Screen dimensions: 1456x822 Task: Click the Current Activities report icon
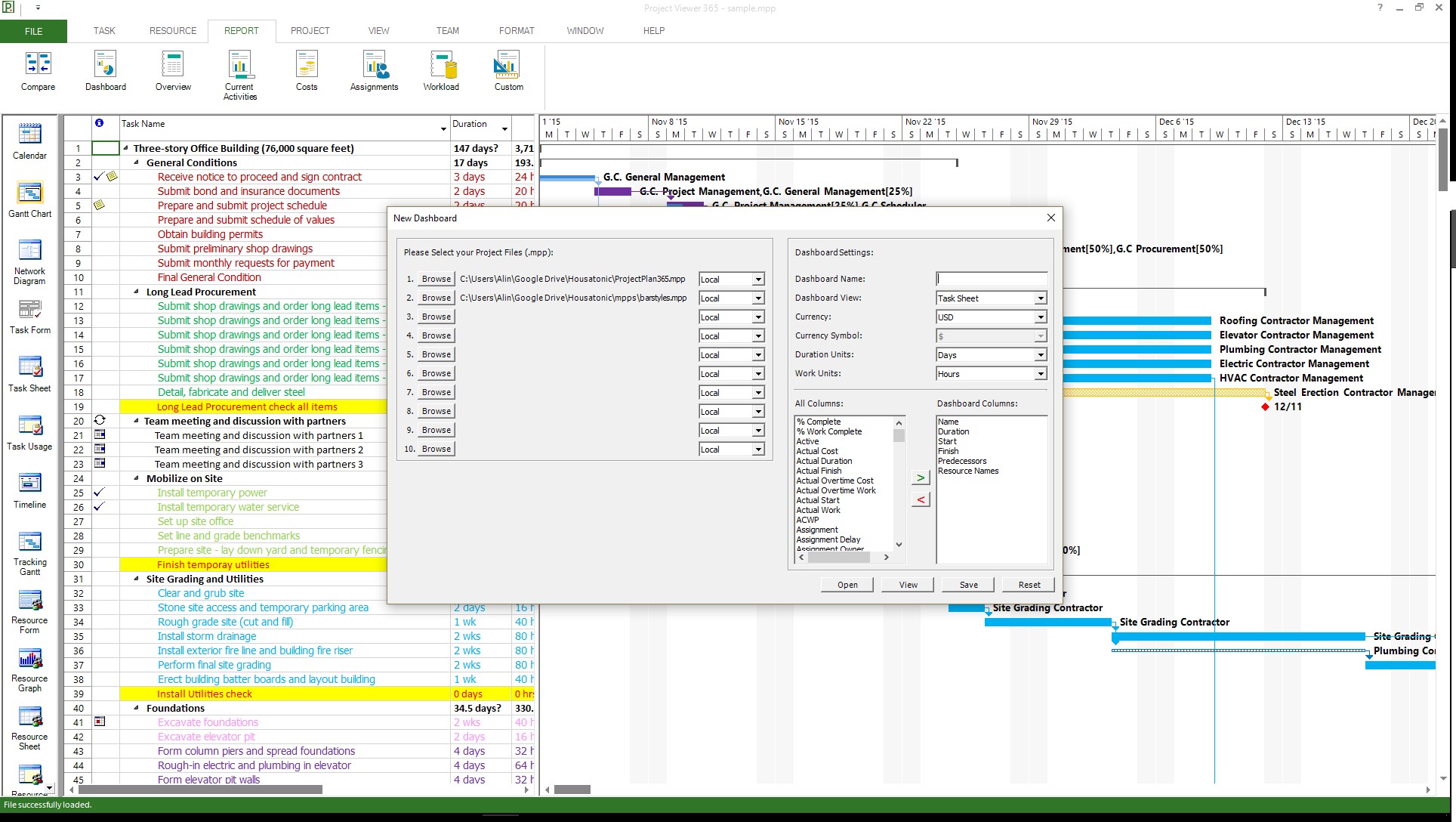coord(239,70)
